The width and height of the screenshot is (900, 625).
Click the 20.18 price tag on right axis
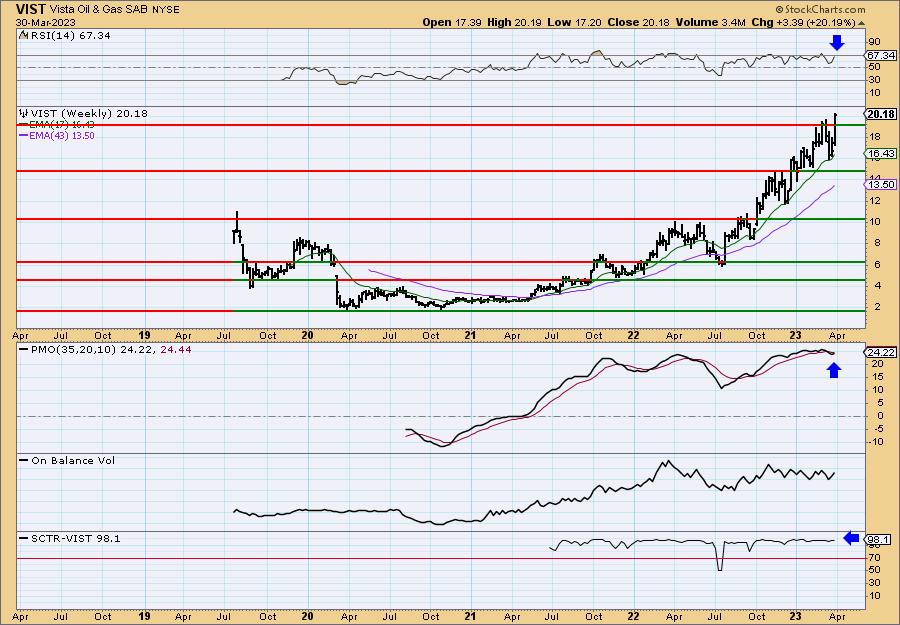(880, 114)
